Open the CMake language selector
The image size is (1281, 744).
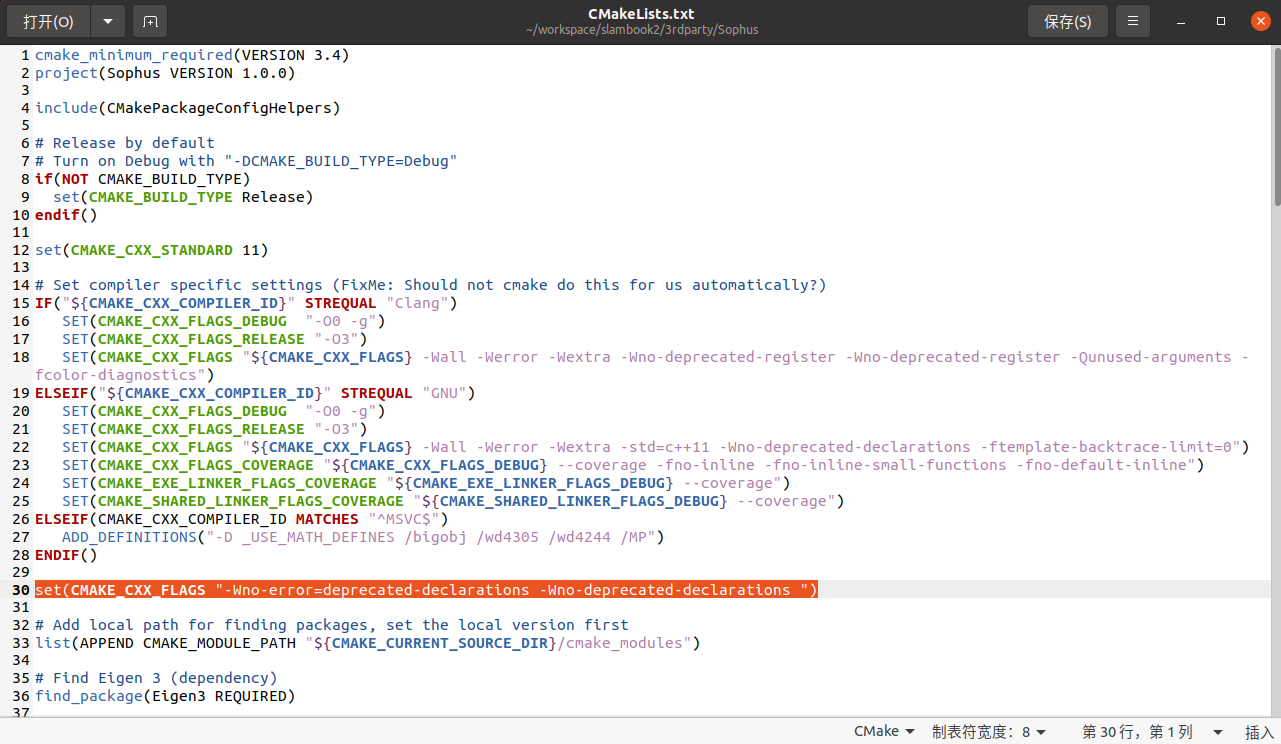[884, 731]
